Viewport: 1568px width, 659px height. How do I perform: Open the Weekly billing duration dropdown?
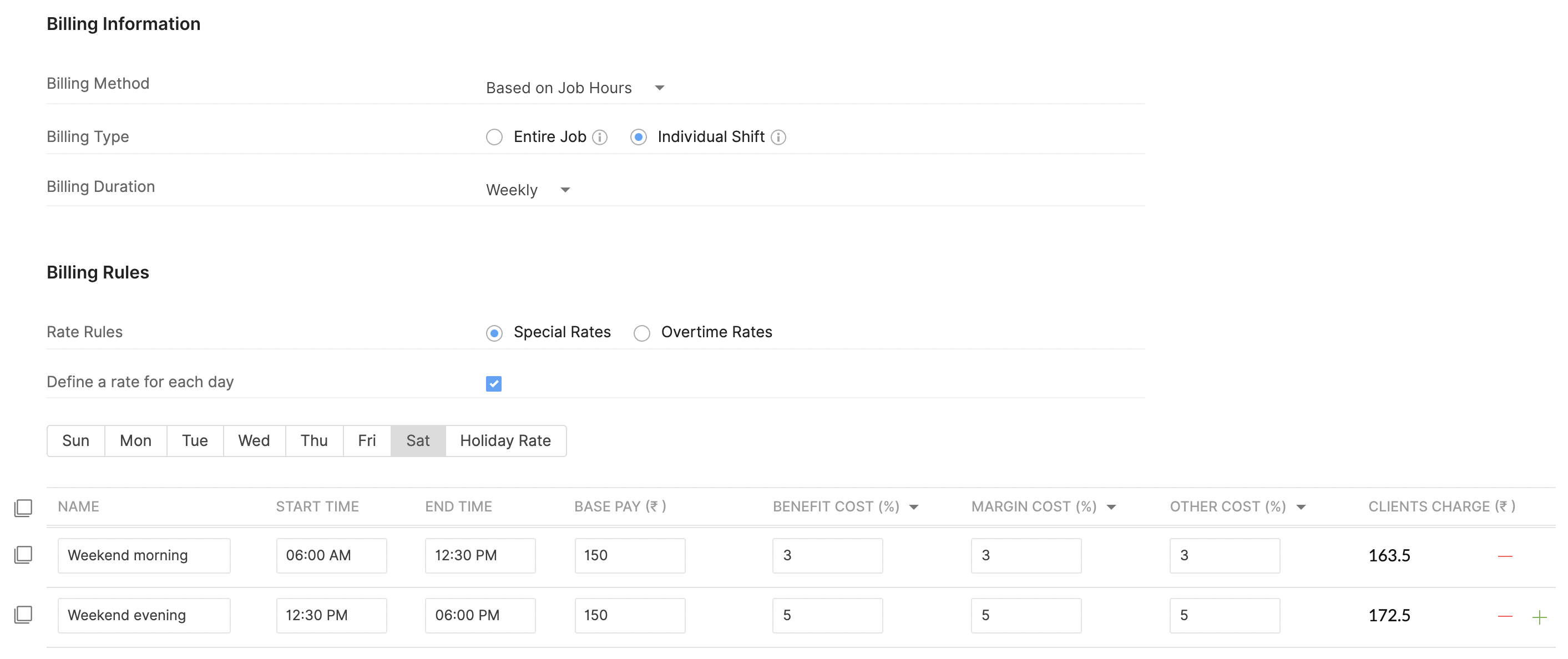click(x=527, y=190)
